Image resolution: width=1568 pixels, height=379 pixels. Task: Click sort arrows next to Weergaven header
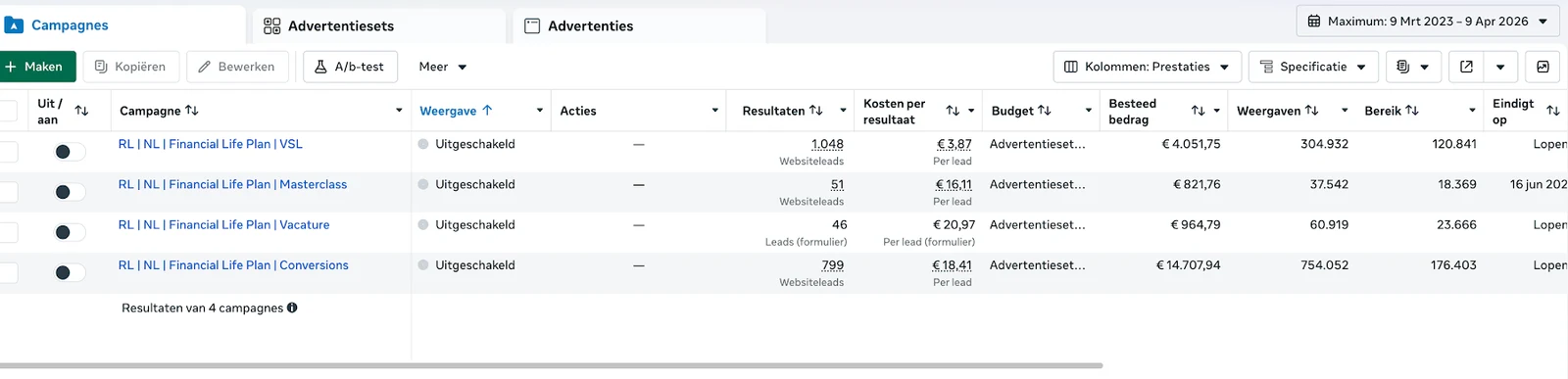click(x=1311, y=111)
